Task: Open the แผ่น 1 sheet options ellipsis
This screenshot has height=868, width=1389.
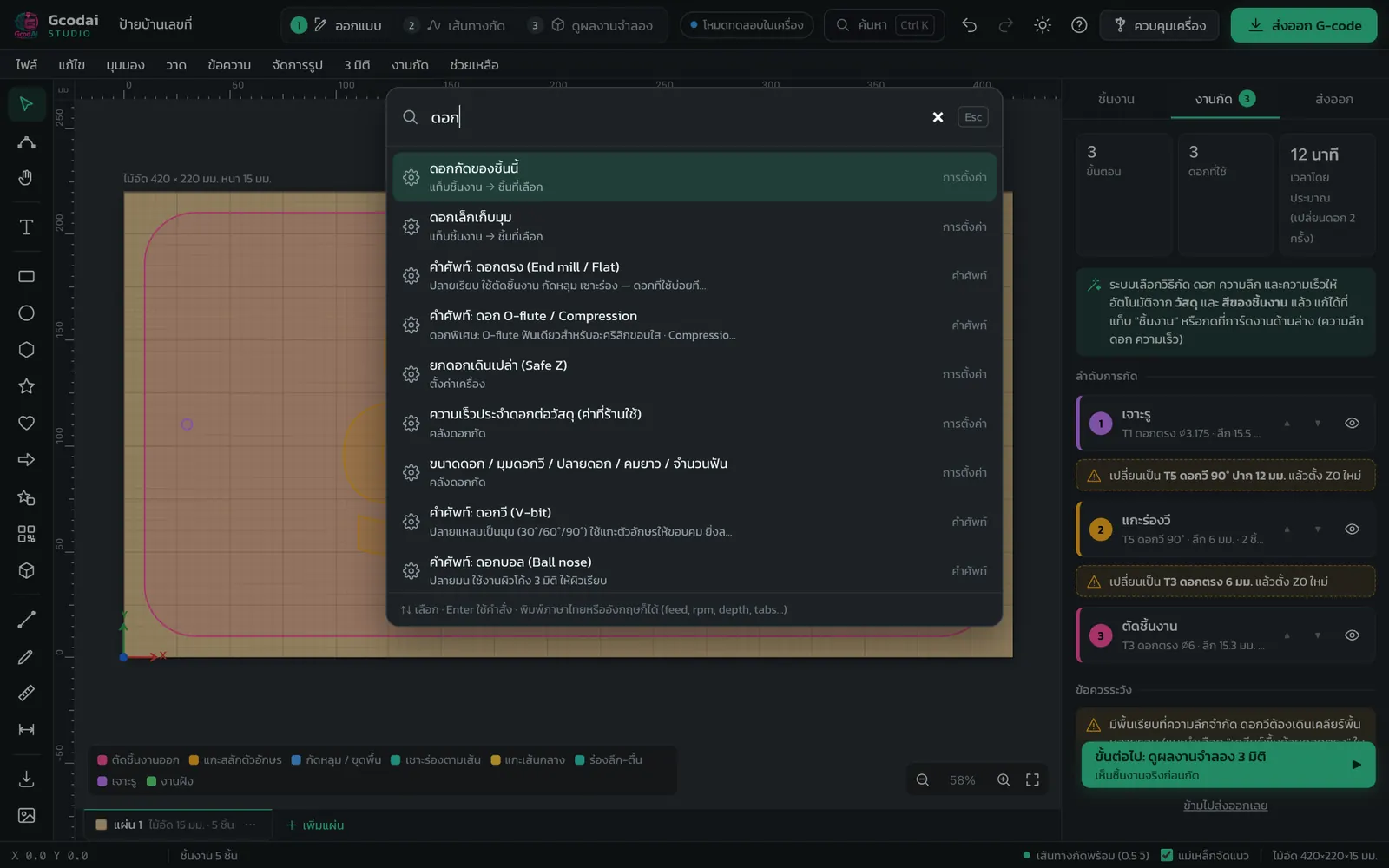Action: click(x=251, y=825)
